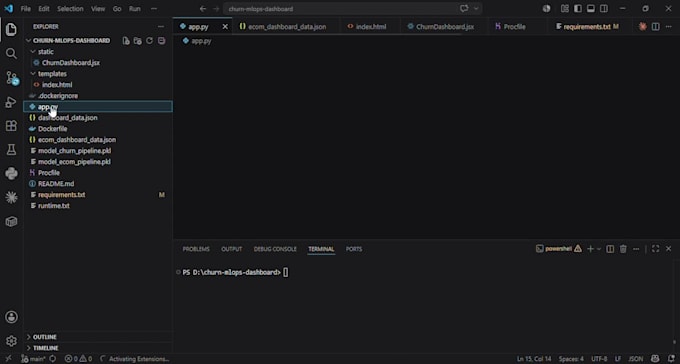
Task: Open the Accounts menu icon
Action: coord(11,317)
